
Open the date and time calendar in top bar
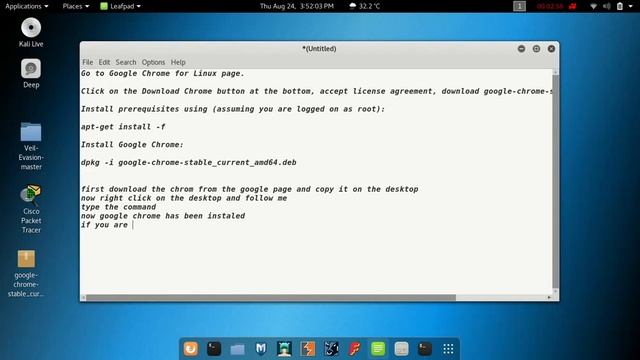point(297,6)
